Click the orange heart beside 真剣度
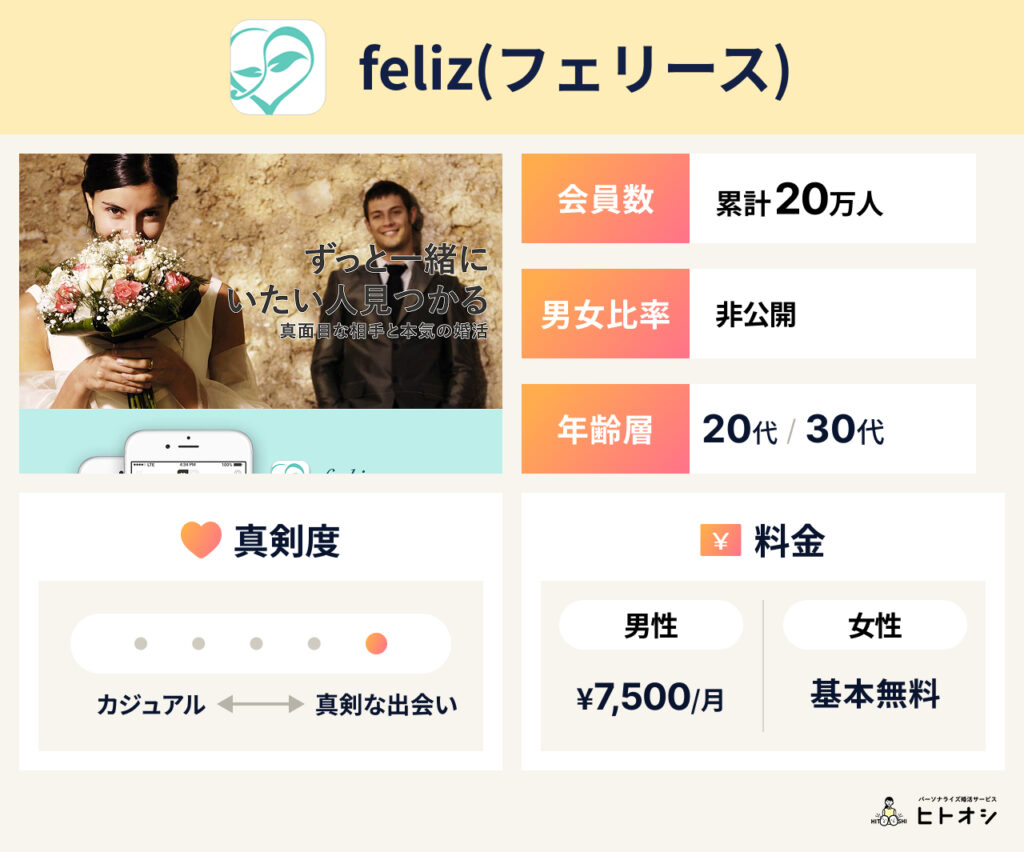Image resolution: width=1024 pixels, height=852 pixels. click(200, 541)
